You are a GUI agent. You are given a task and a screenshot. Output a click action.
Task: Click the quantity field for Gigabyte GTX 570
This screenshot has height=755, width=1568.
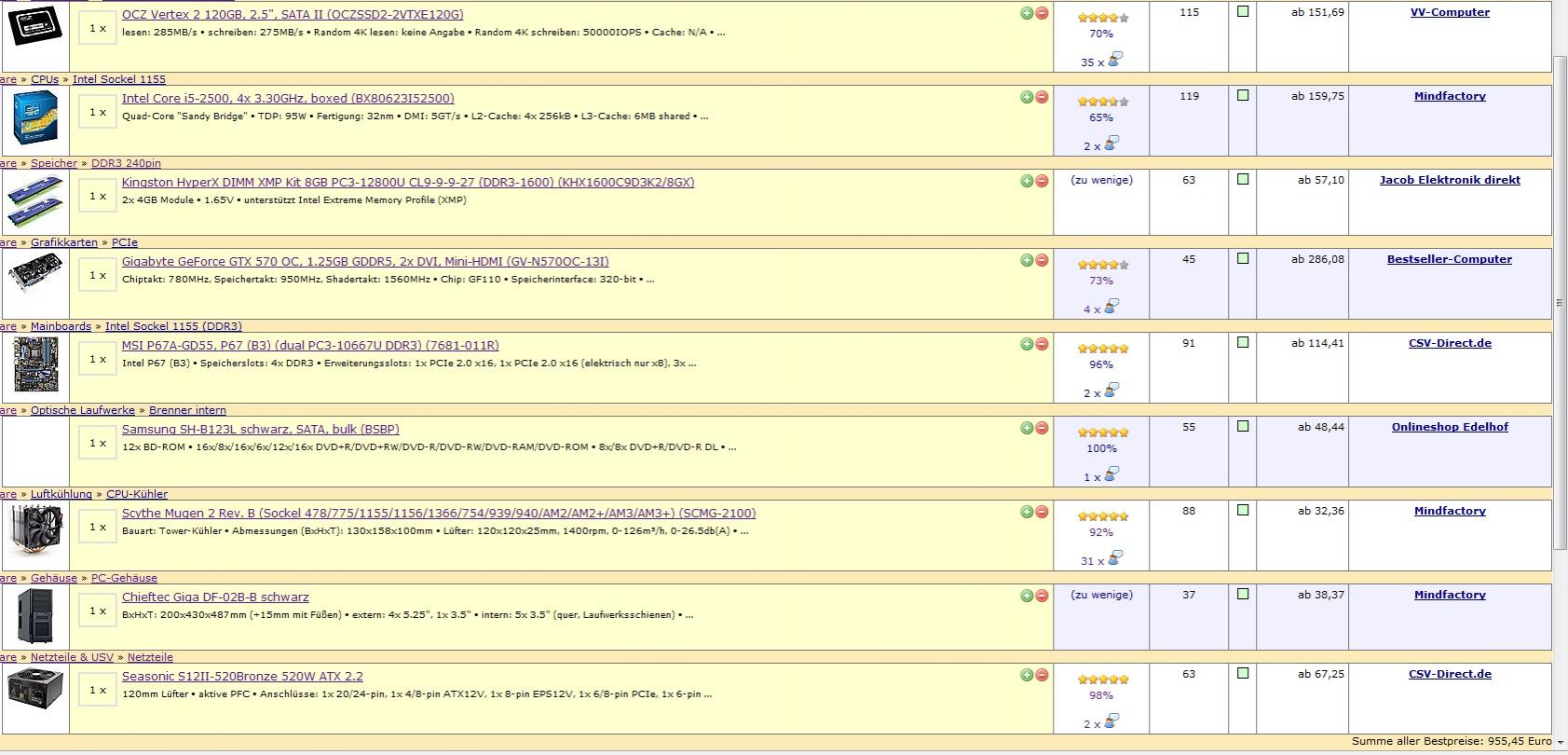coord(97,276)
